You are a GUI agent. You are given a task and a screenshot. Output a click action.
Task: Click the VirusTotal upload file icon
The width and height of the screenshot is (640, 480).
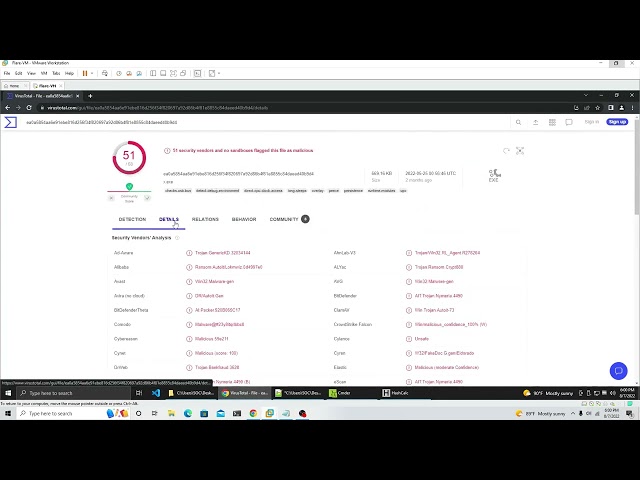(536, 122)
